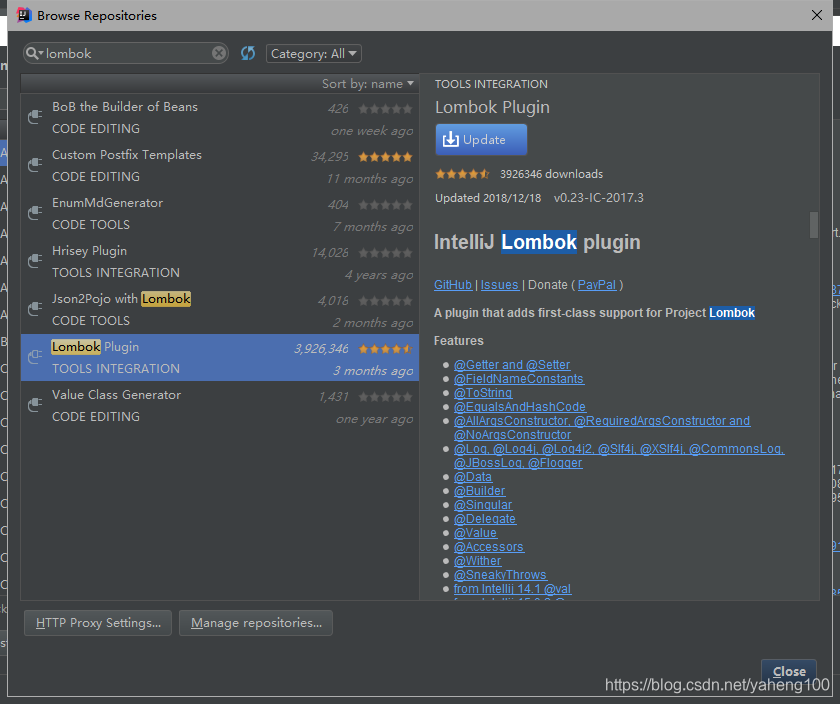The height and width of the screenshot is (704, 840).
Task: Open the @Builder link
Action: [x=479, y=491]
